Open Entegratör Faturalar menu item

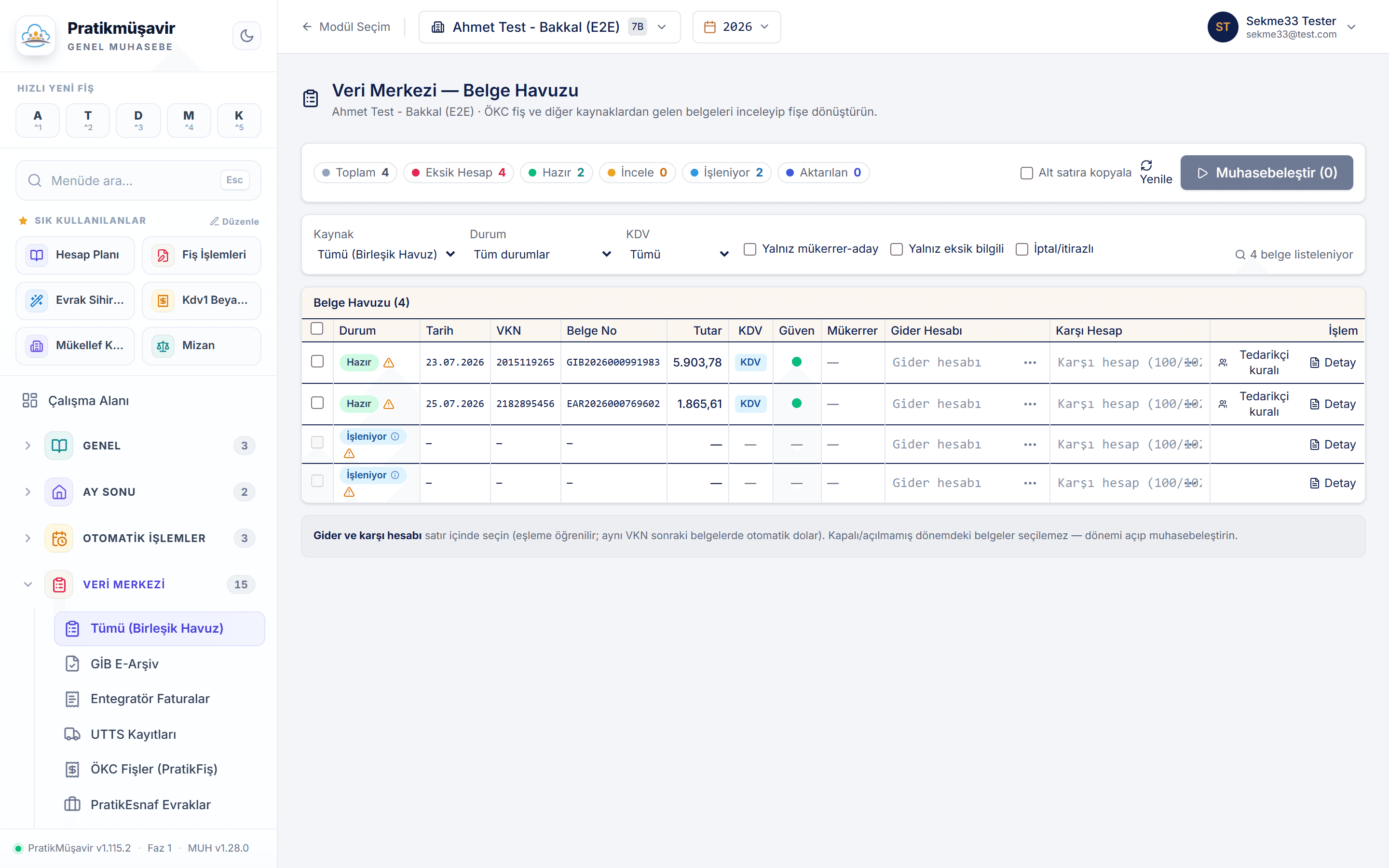[160, 699]
